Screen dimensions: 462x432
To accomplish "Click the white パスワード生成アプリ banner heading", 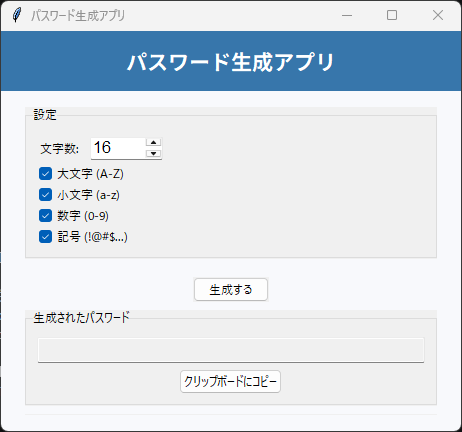I will pyautogui.click(x=231, y=62).
